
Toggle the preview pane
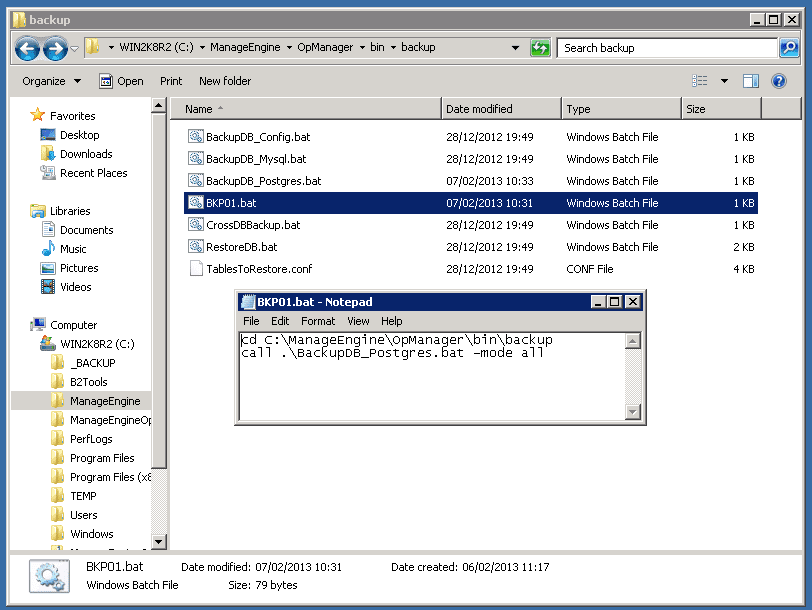coord(750,81)
